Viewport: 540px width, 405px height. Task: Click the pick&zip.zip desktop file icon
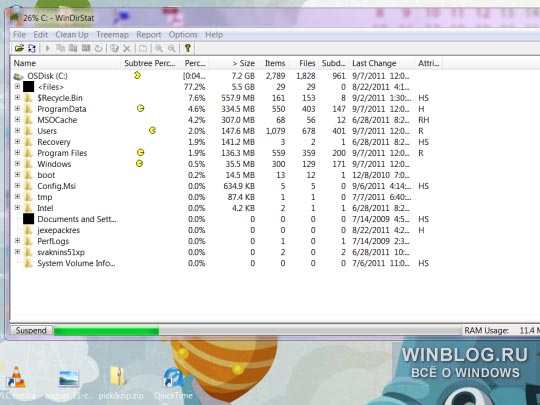[x=118, y=376]
